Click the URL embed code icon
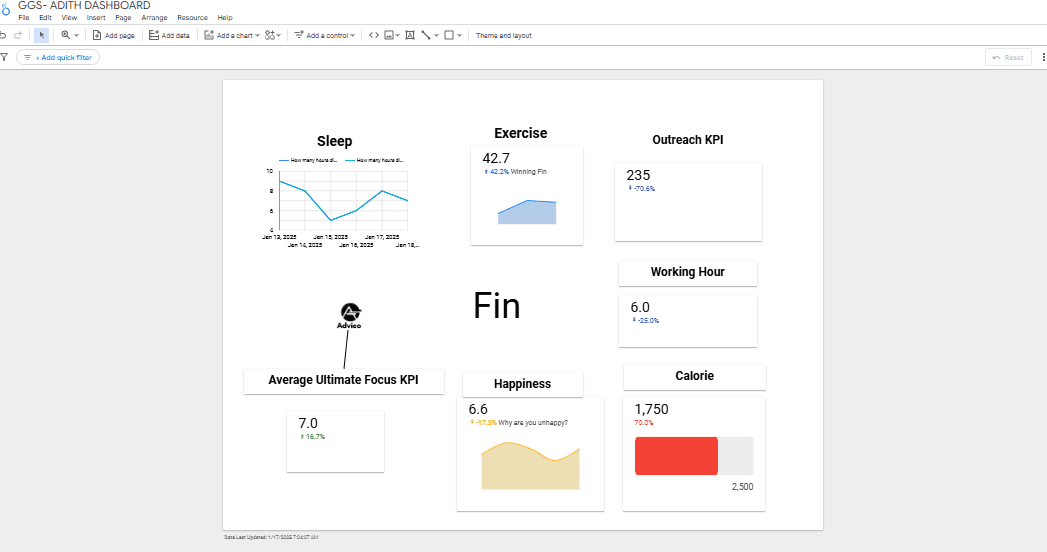Image resolution: width=1047 pixels, height=552 pixels. (374, 35)
